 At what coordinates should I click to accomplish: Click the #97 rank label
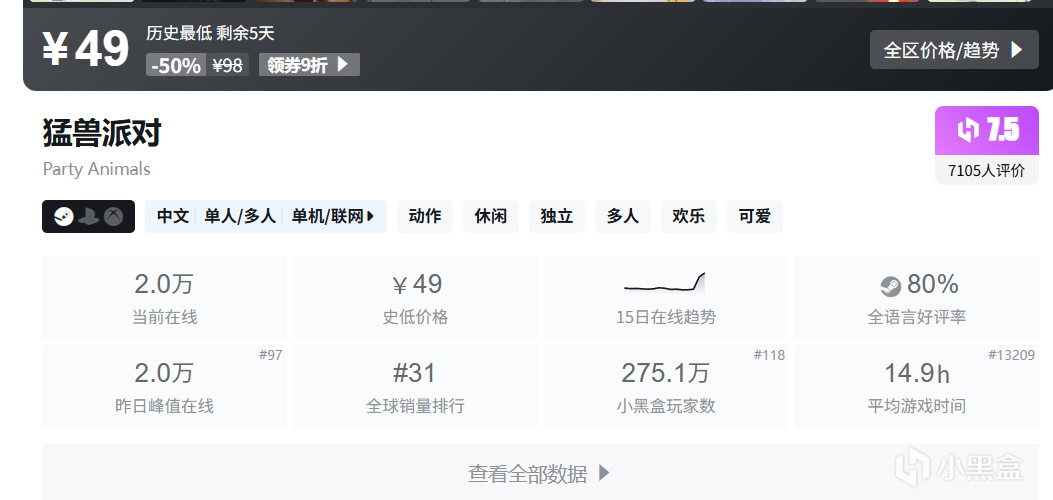[271, 355]
